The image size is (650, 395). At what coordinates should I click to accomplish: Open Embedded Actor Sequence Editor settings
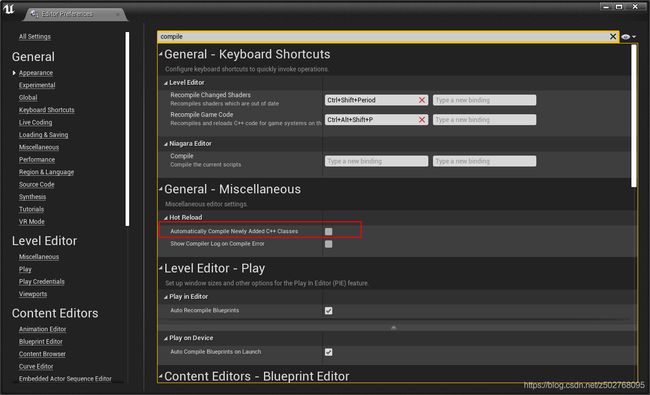coord(65,379)
